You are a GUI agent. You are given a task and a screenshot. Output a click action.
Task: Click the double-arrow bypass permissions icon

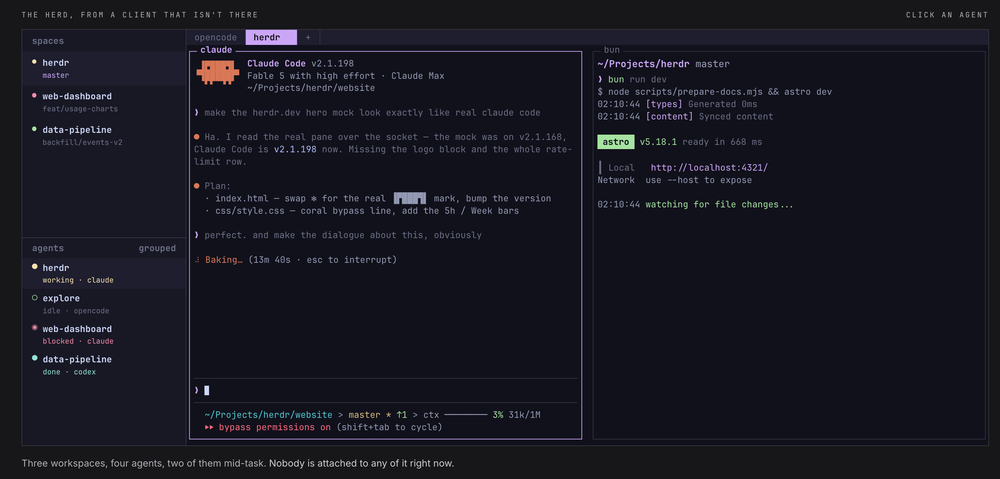209,427
